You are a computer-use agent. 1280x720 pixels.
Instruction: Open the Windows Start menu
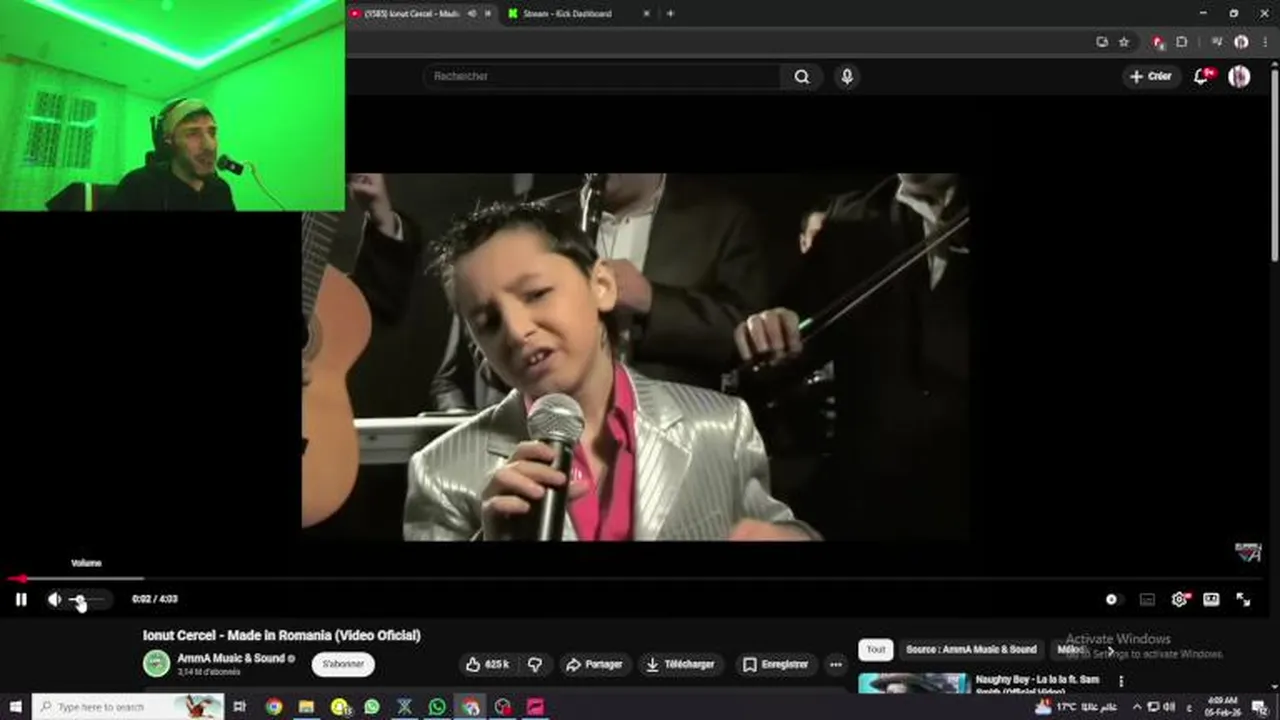15,707
